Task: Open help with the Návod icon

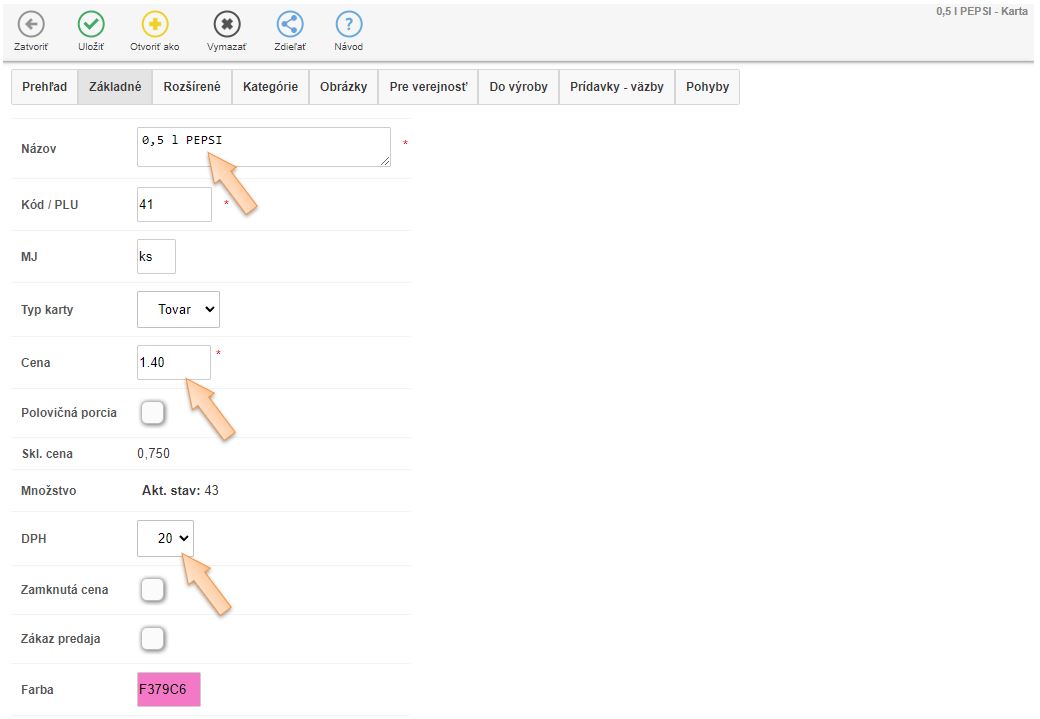Action: tap(348, 25)
